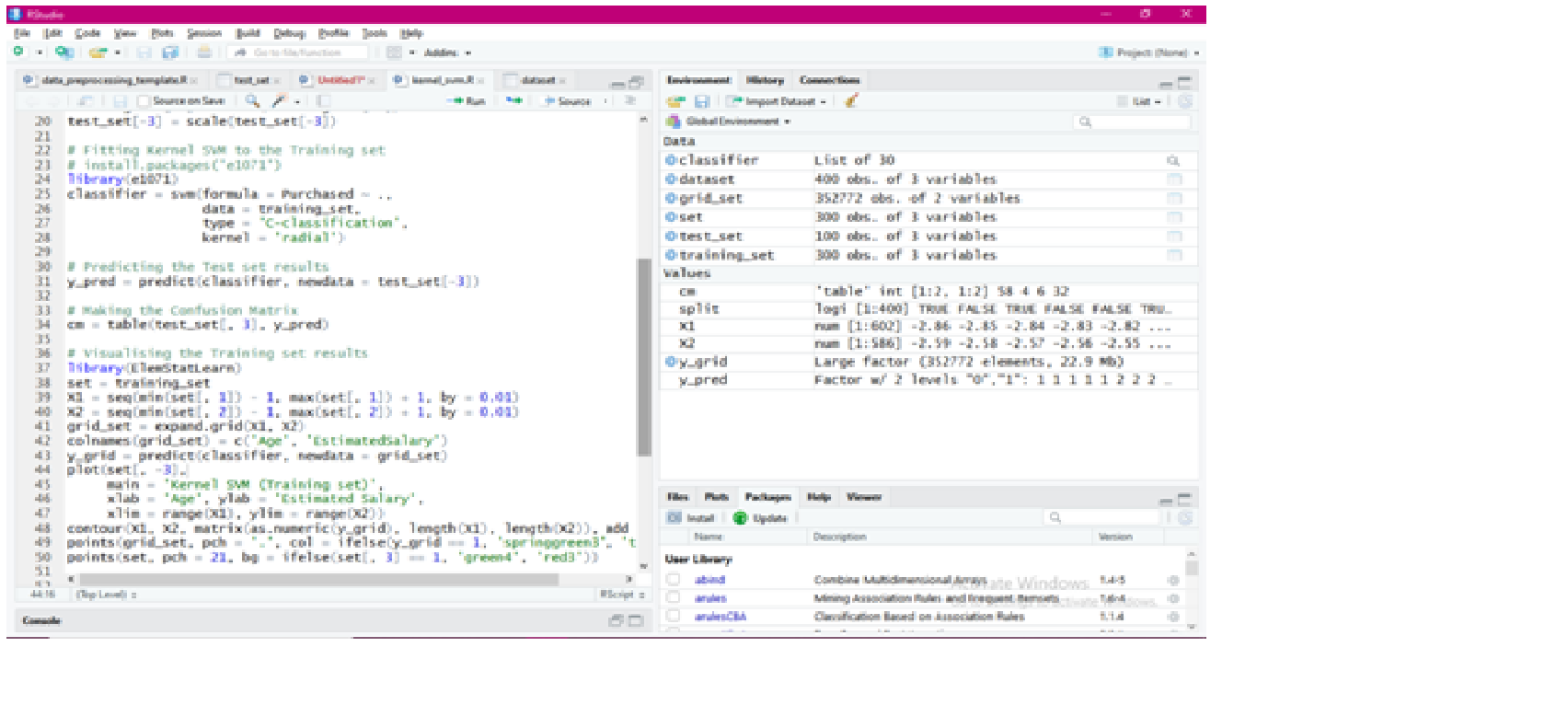Open the Import Dataset dropdown
The width and height of the screenshot is (1568, 705).
pyautogui.click(x=778, y=101)
